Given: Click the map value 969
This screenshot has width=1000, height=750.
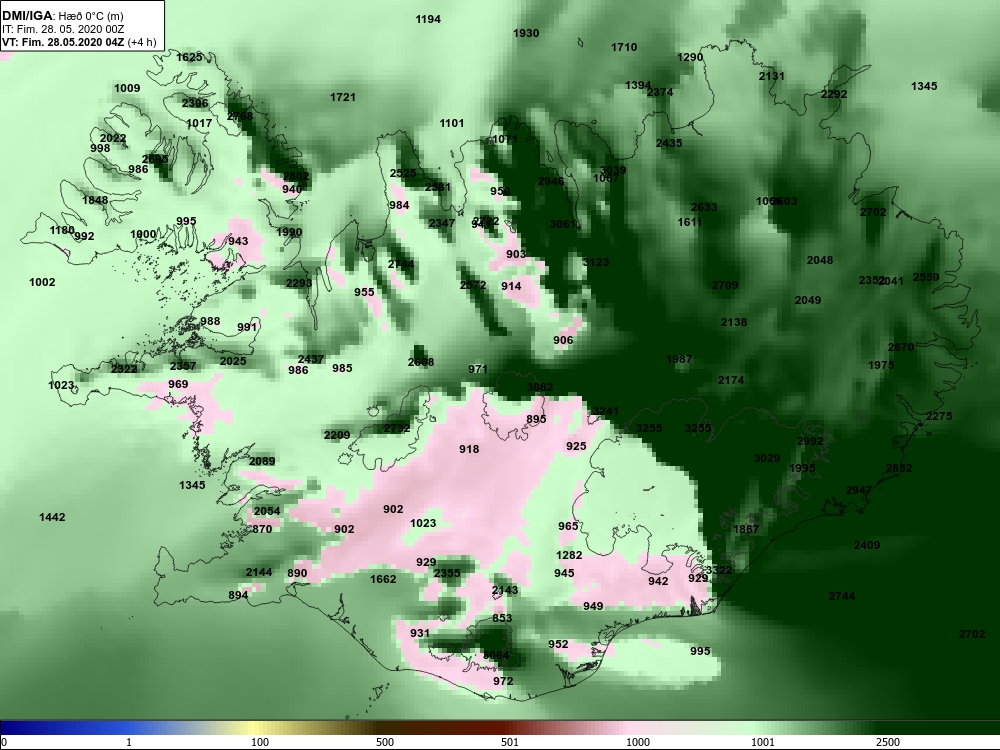Looking at the screenshot, I should 178,384.
